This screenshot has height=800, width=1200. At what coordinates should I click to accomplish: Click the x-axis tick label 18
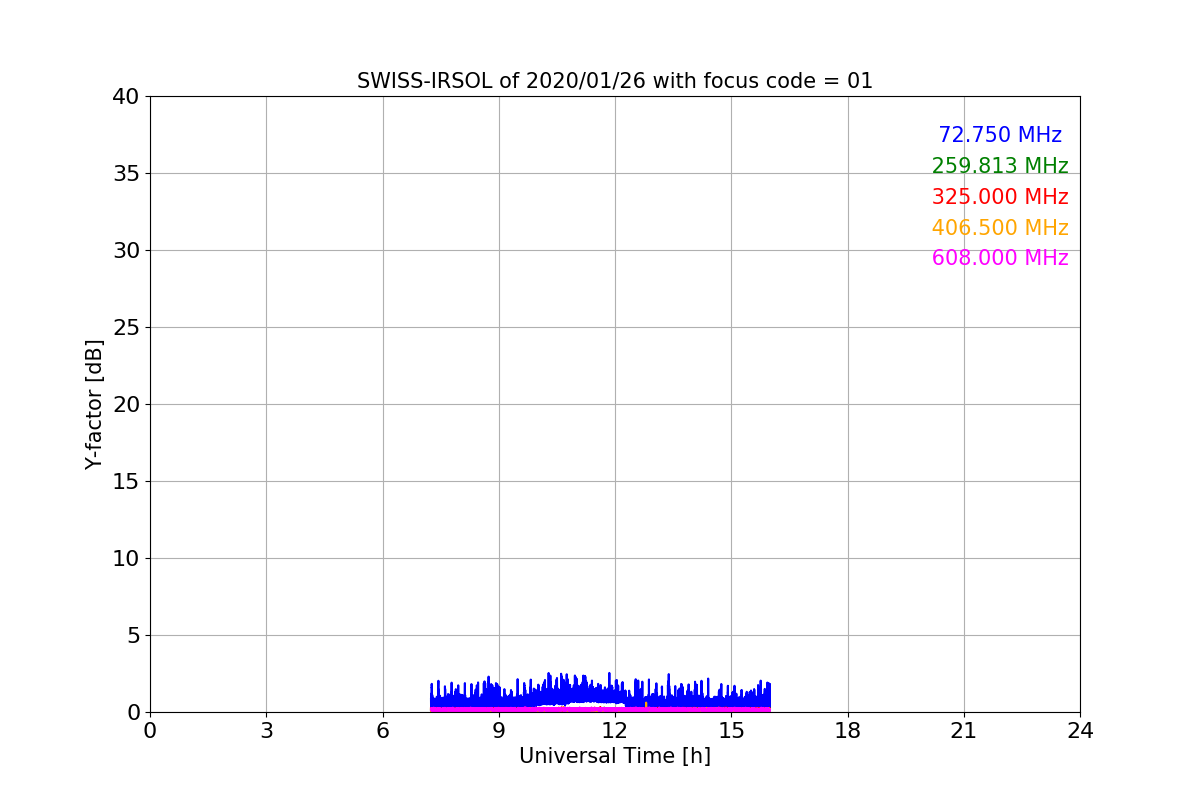coord(848,731)
